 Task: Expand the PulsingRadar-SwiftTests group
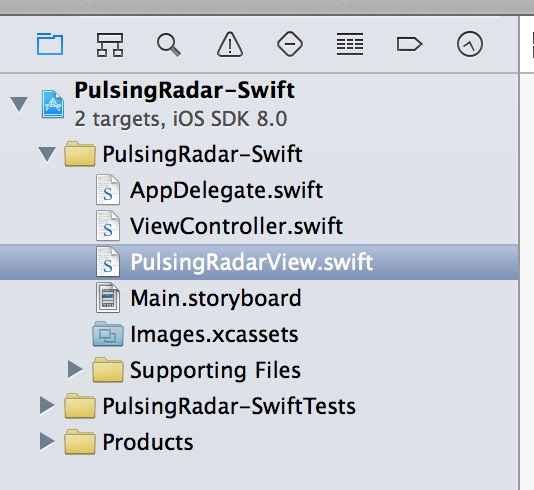[47, 405]
